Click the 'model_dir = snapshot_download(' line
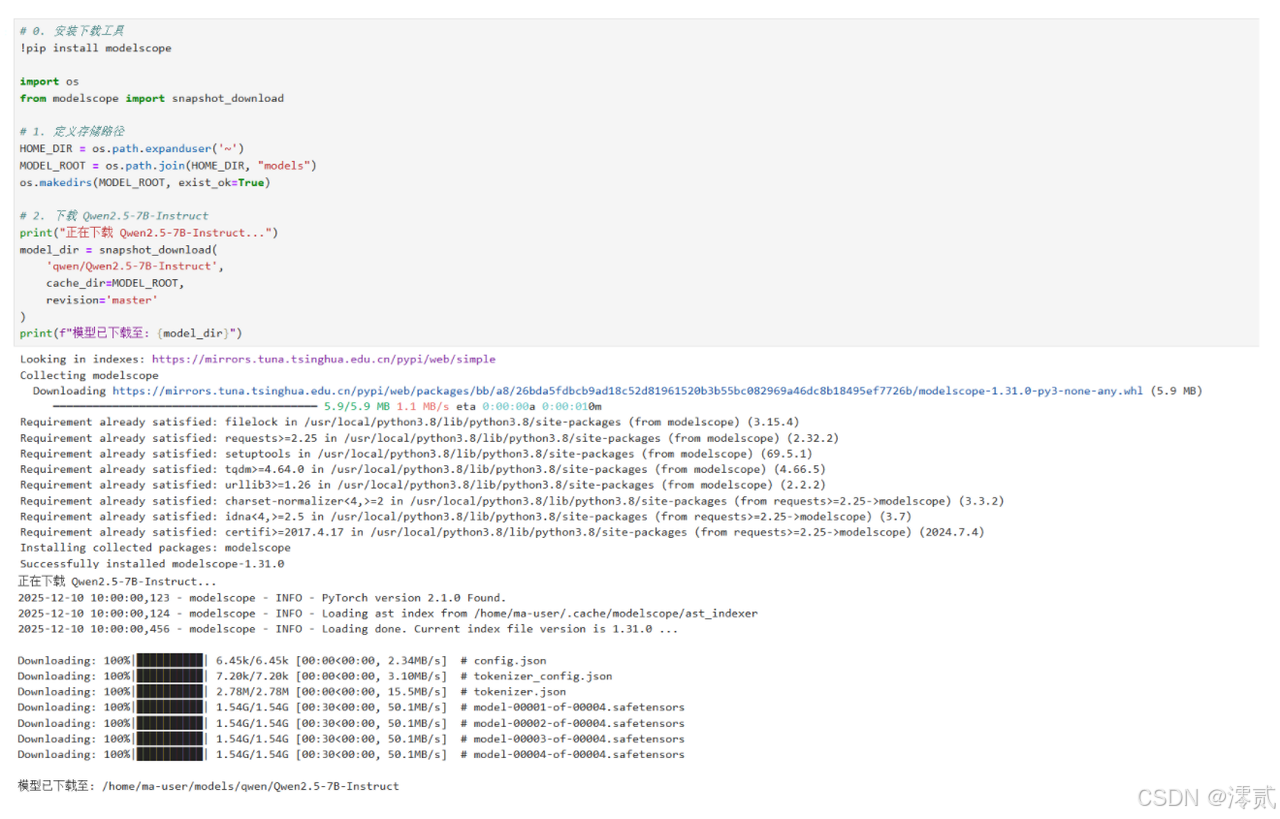This screenshot has height=819, width=1280. click(x=119, y=249)
